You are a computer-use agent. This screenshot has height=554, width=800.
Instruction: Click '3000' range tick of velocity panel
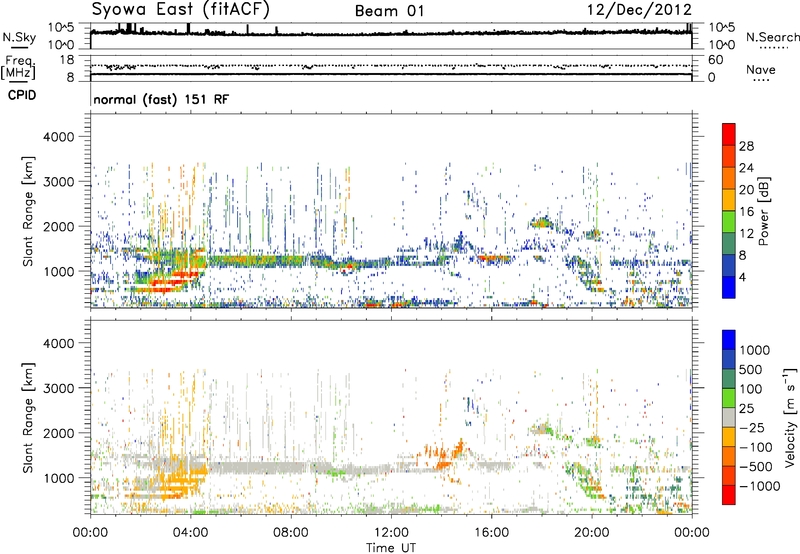[59, 388]
